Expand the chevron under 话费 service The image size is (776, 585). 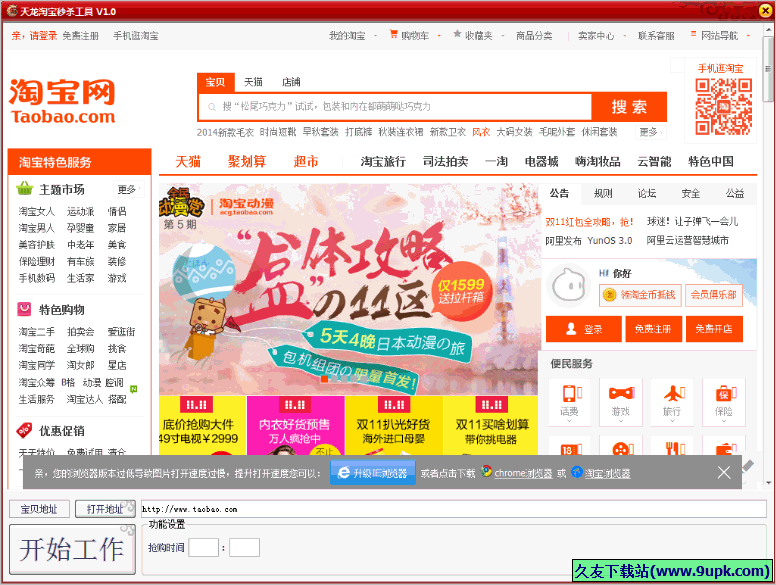point(569,421)
